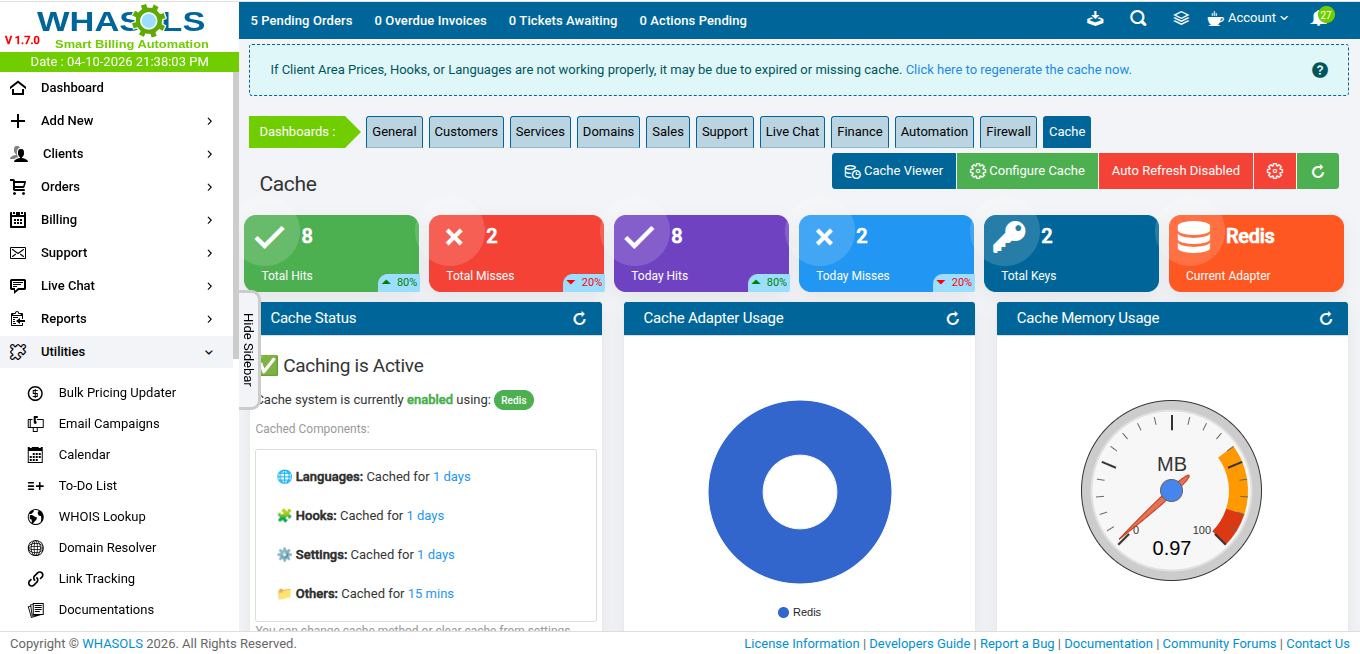Screen dimensions: 1360x654
Task: Open the Cache Viewer button
Action: point(893,171)
